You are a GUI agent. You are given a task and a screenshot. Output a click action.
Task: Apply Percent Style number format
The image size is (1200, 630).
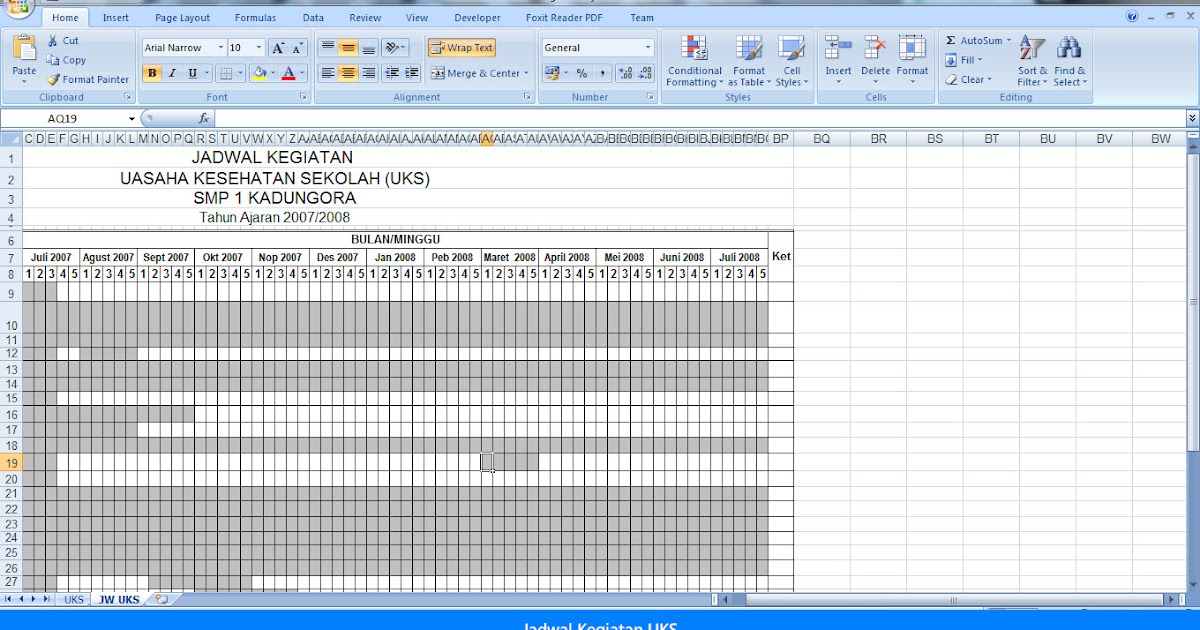coord(584,73)
